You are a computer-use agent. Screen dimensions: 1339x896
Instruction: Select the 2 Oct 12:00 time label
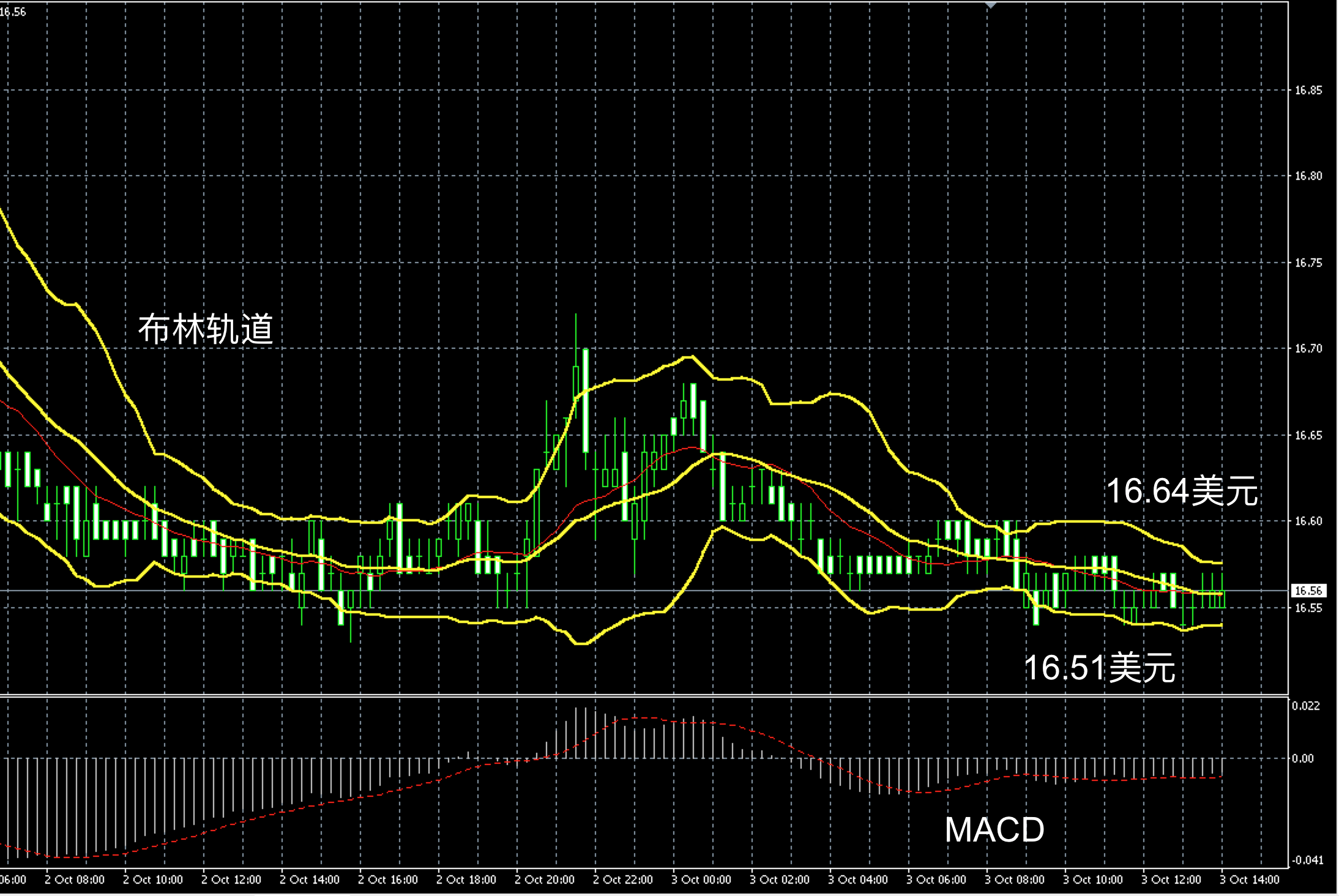coord(231,880)
